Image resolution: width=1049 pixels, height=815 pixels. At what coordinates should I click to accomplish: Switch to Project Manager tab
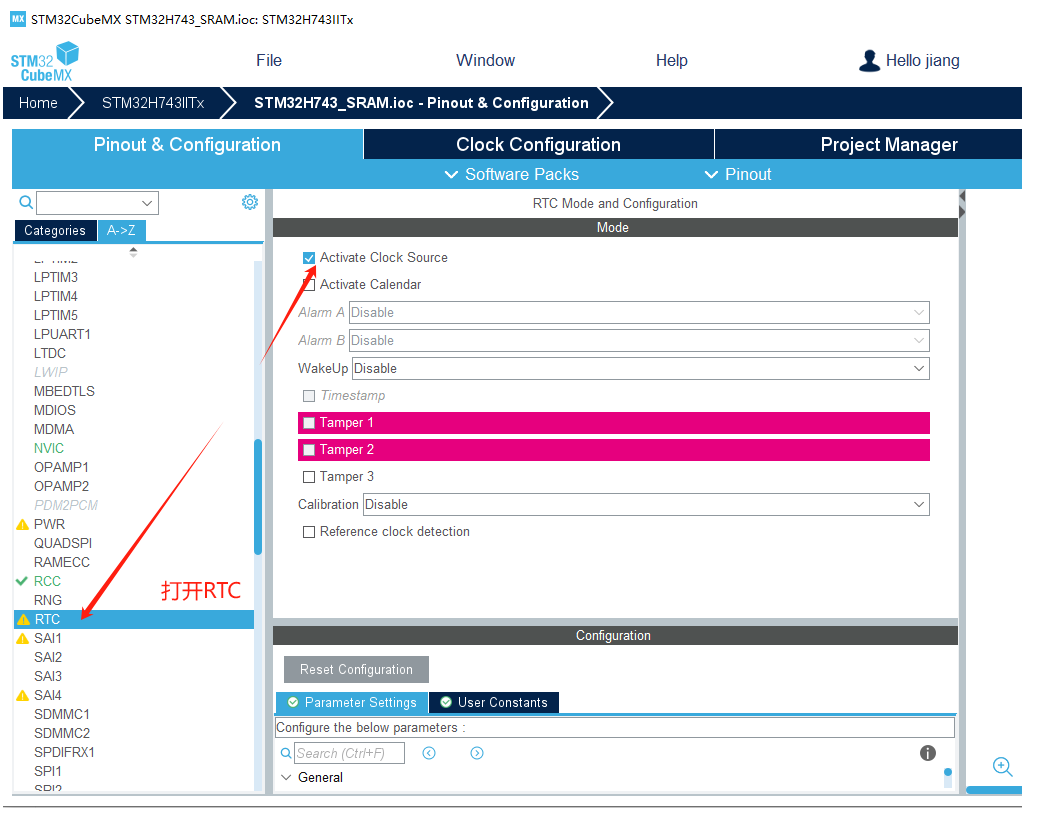coord(868,145)
